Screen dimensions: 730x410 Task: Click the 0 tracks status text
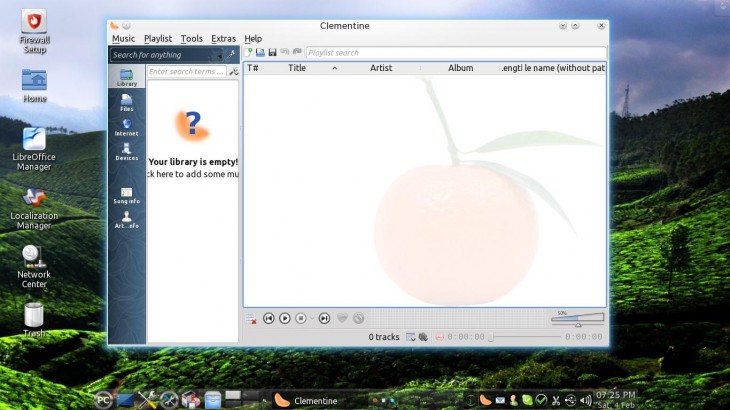(x=384, y=337)
